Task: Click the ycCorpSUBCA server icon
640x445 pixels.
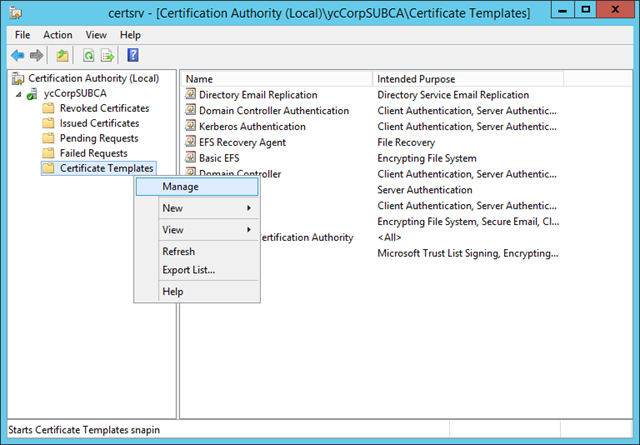Action: [x=32, y=94]
